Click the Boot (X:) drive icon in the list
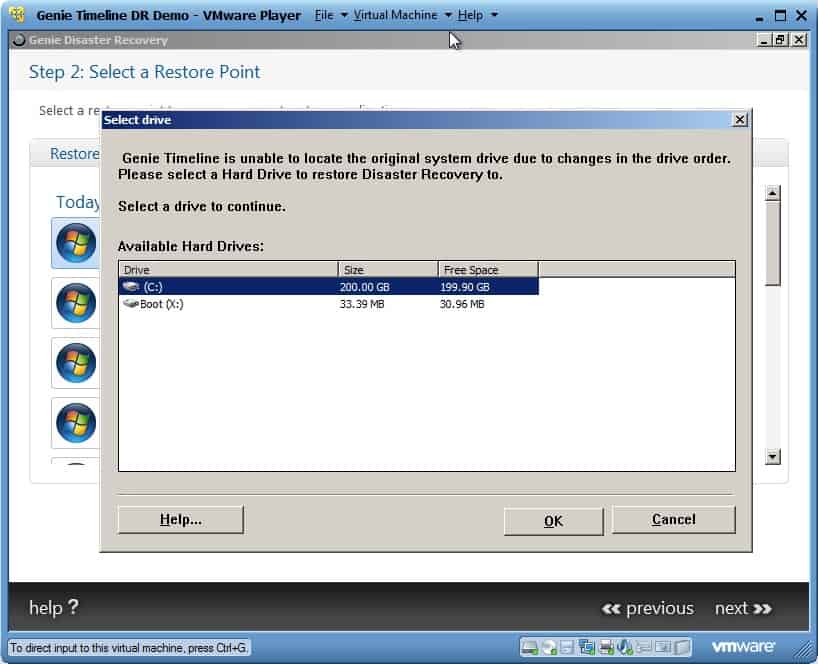Image resolution: width=818 pixels, height=664 pixels. [130, 304]
